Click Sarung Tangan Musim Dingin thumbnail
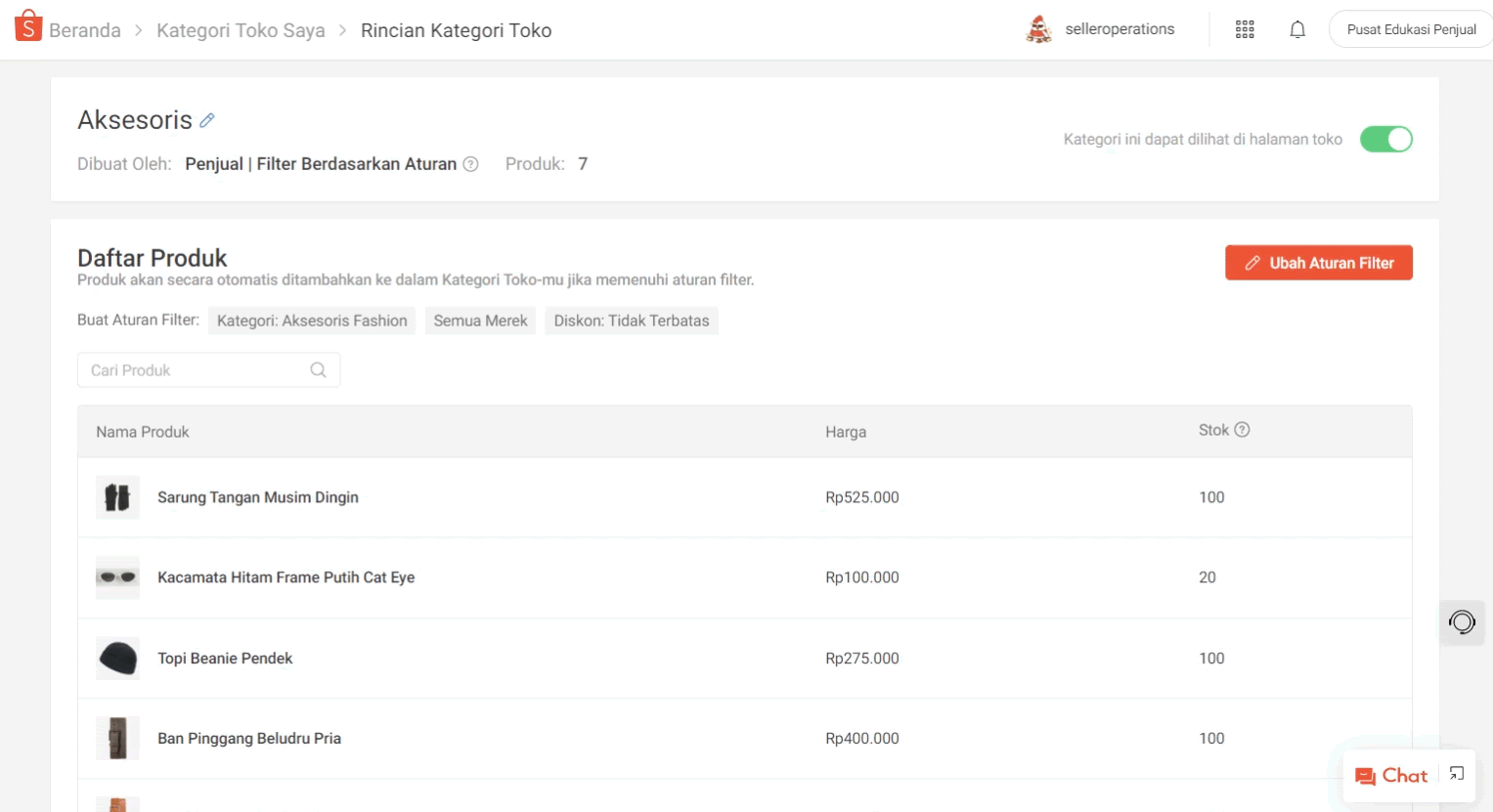Image resolution: width=1493 pixels, height=812 pixels. point(117,497)
